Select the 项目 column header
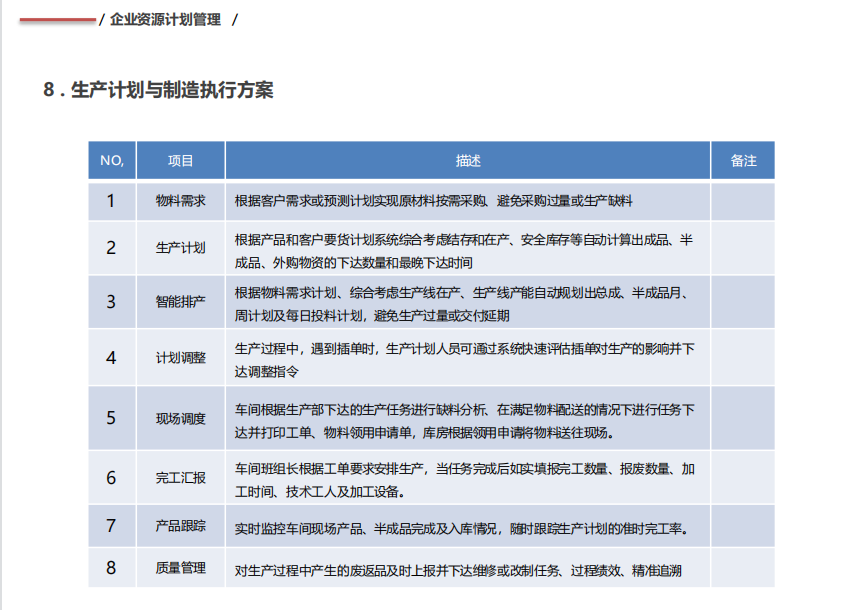 coord(181,161)
